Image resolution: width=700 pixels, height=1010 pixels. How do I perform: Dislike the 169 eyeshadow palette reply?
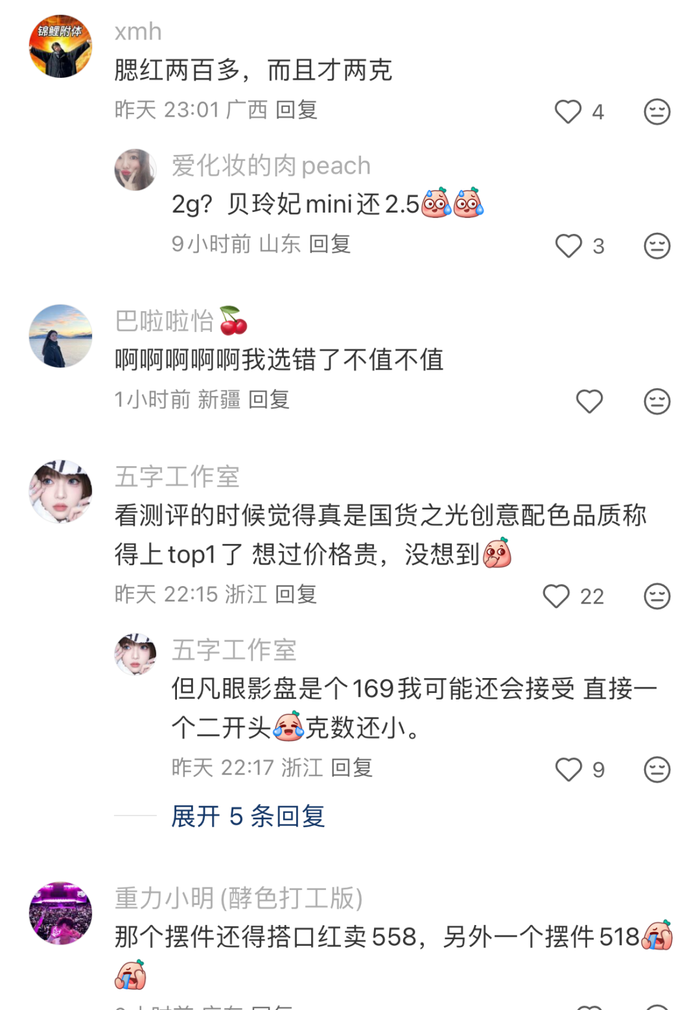tap(657, 769)
